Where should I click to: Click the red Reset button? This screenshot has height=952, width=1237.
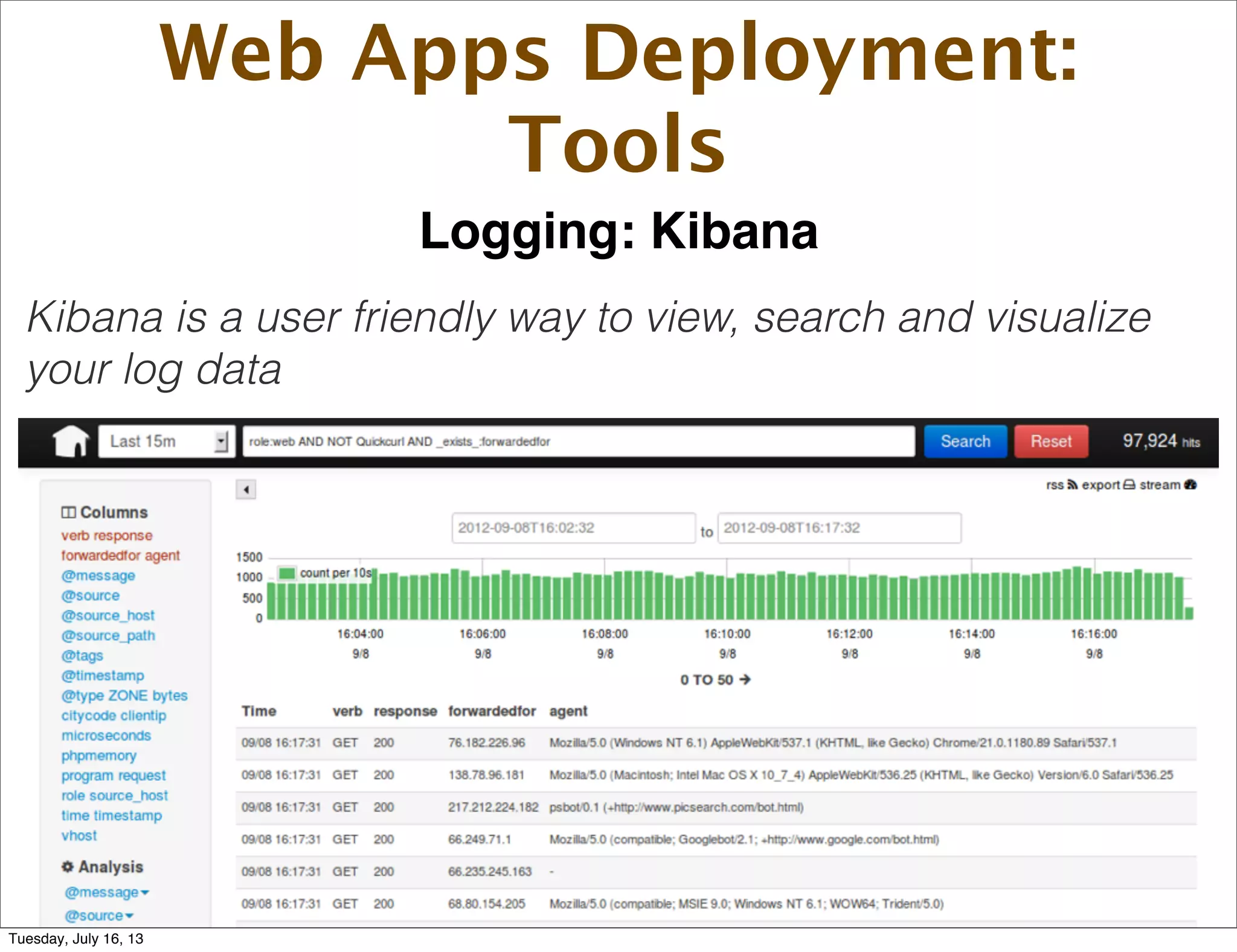pos(1051,442)
